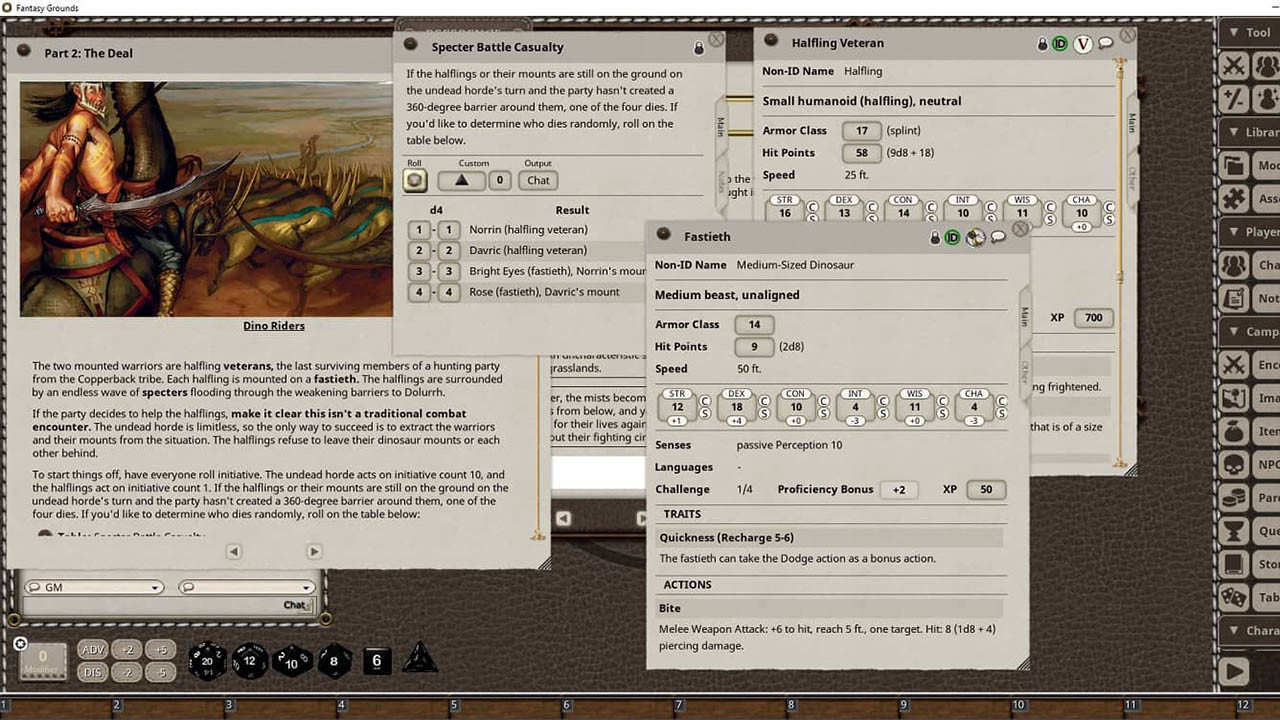This screenshot has height=720, width=1280.
Task: Open the Dino Riders link in the story text
Action: (x=273, y=325)
